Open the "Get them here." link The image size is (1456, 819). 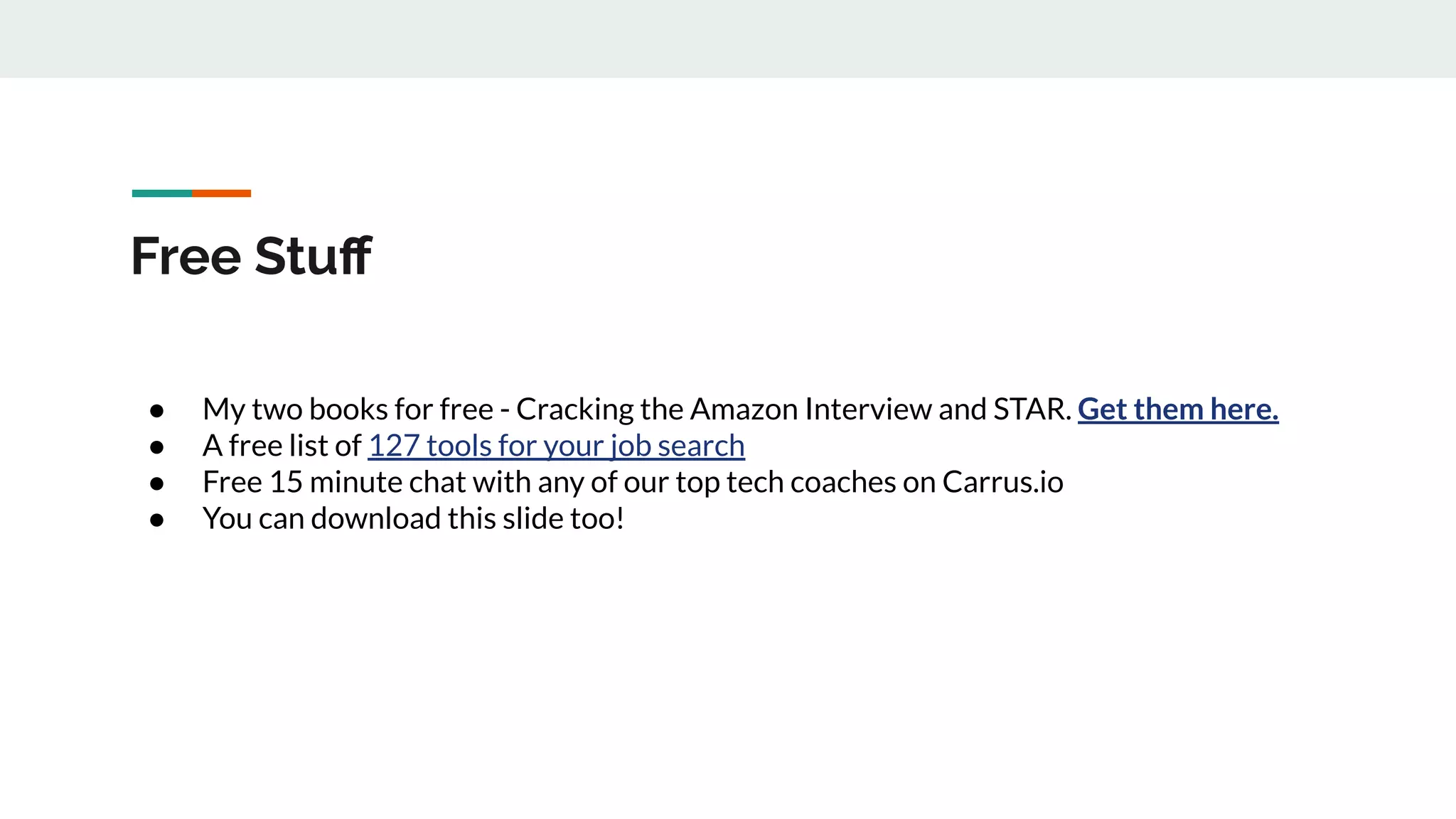coord(1177,409)
